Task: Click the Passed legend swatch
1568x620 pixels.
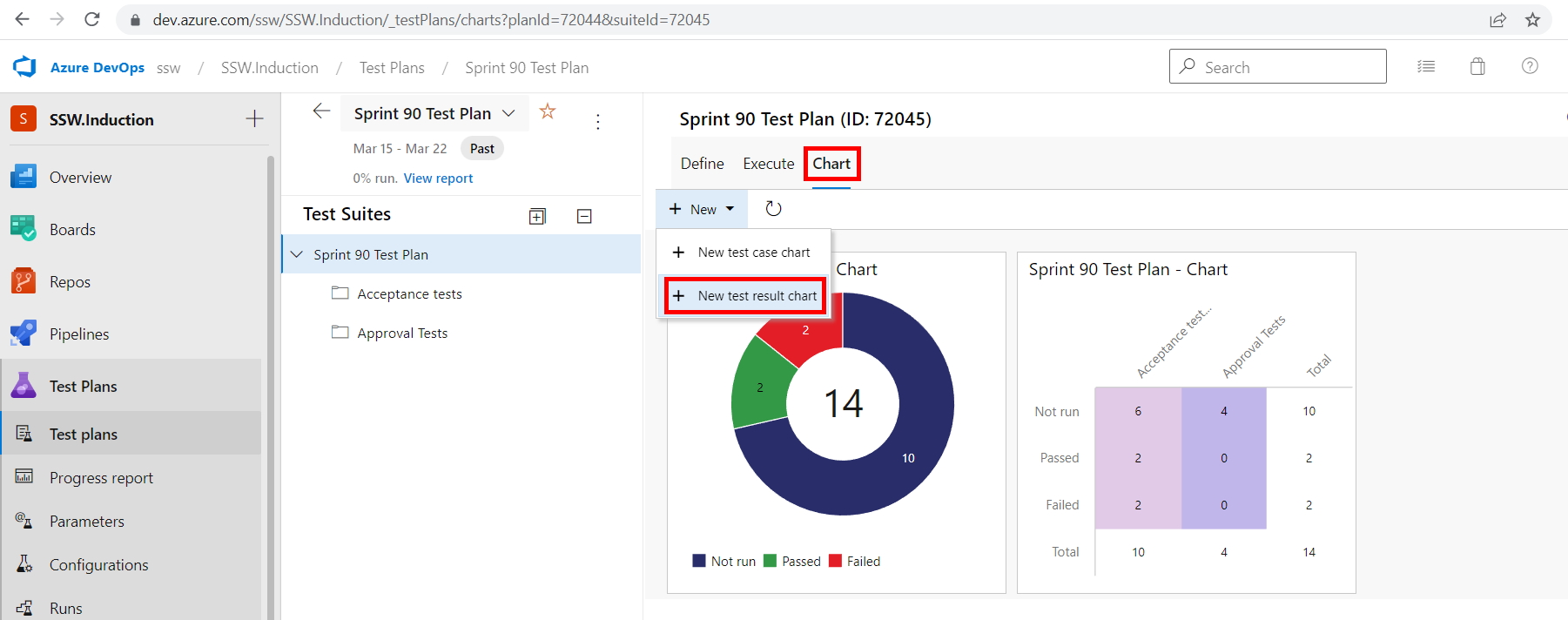Action: pyautogui.click(x=770, y=561)
